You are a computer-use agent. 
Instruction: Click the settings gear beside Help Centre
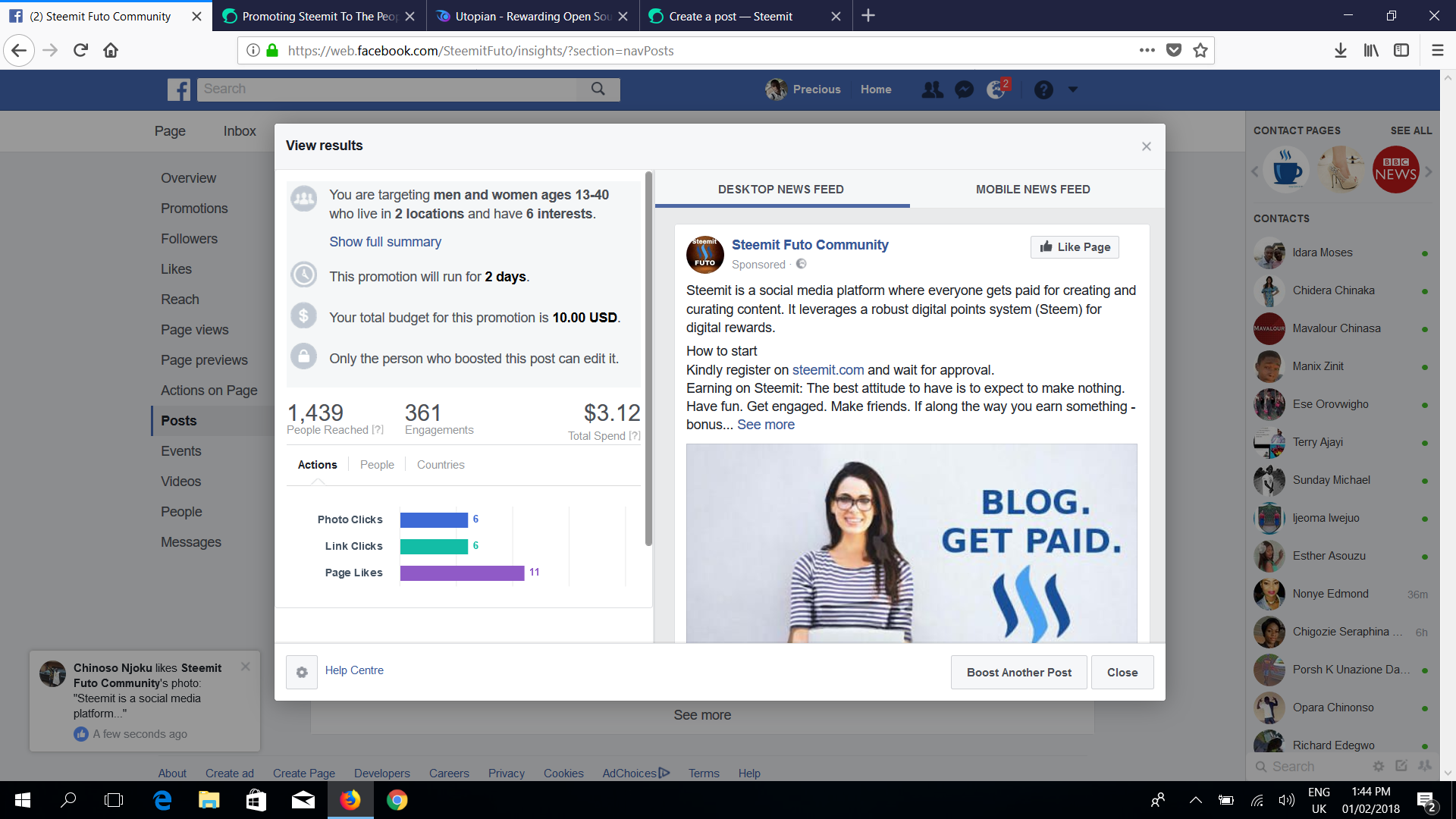coord(302,672)
